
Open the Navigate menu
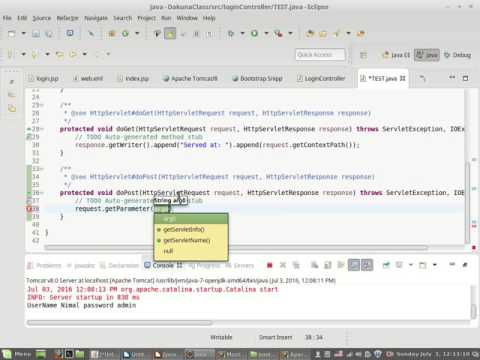click(x=96, y=18)
